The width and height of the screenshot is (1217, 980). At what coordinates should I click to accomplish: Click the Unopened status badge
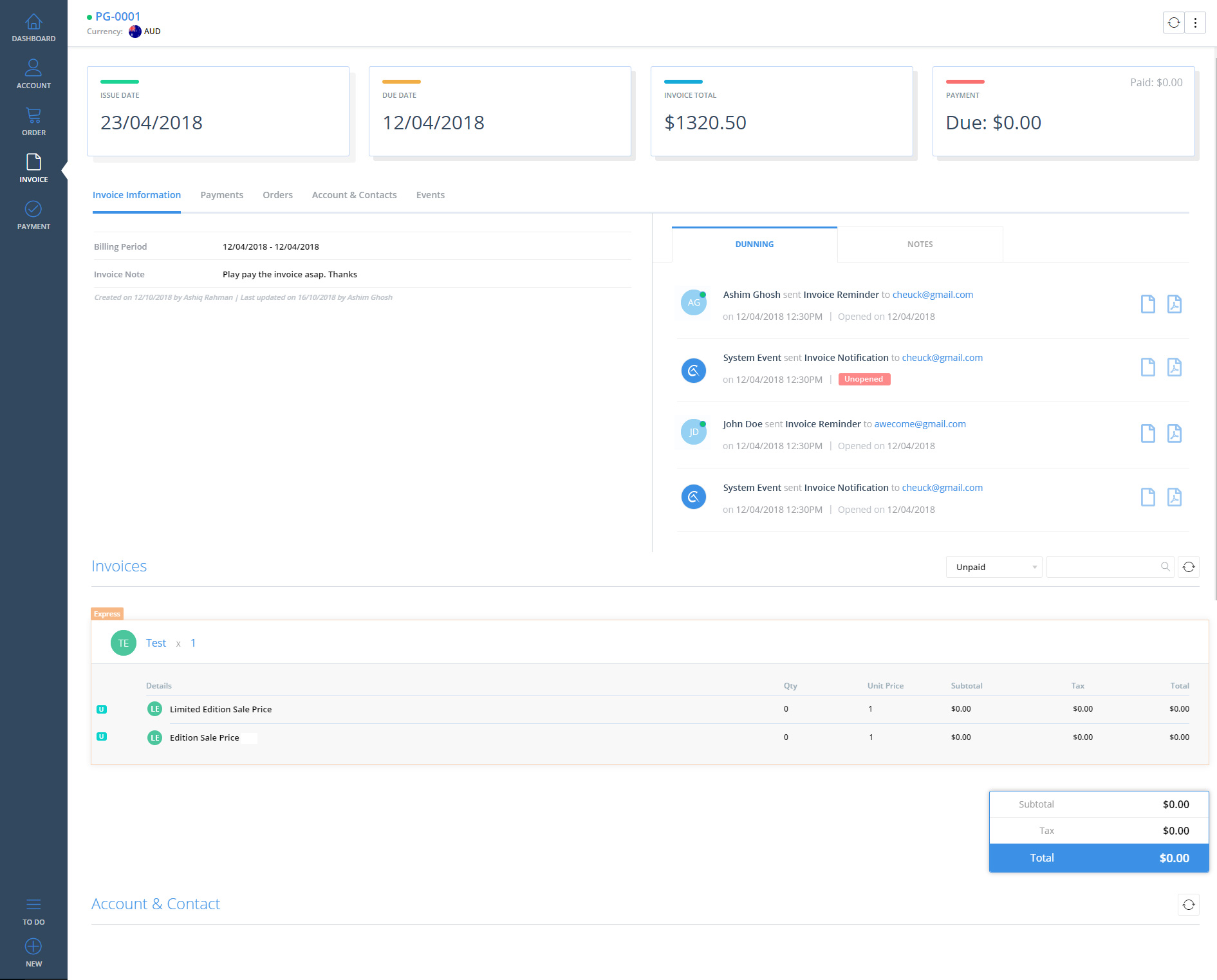(864, 380)
